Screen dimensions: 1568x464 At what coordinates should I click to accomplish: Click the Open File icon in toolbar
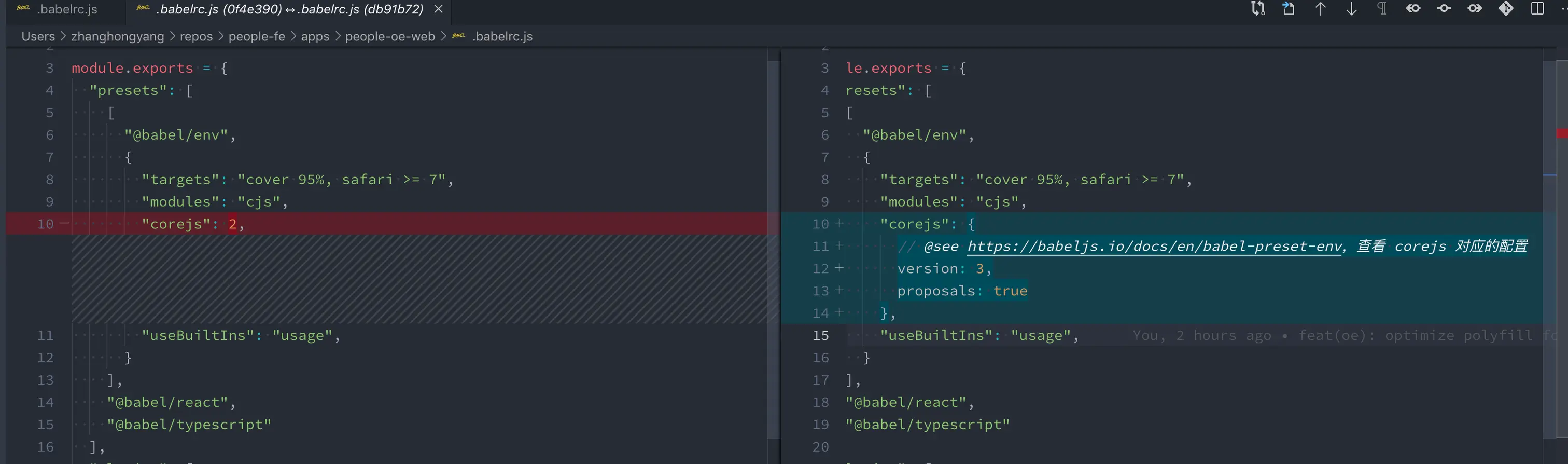point(1289,8)
